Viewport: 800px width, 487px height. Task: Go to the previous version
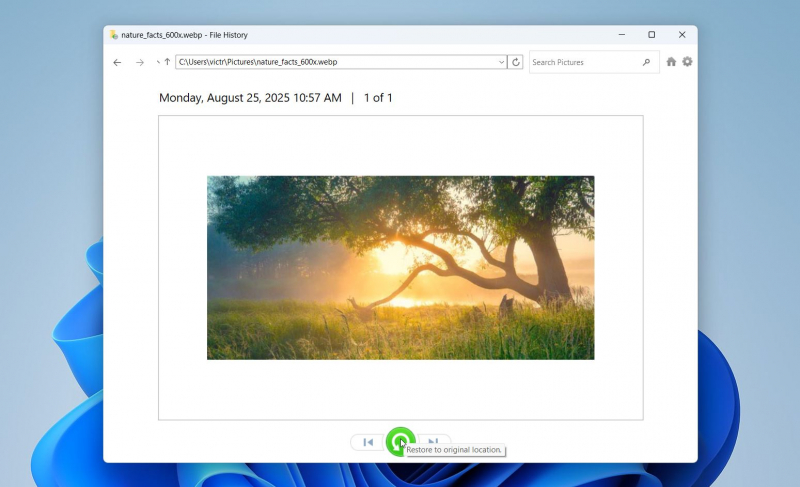pyautogui.click(x=368, y=442)
